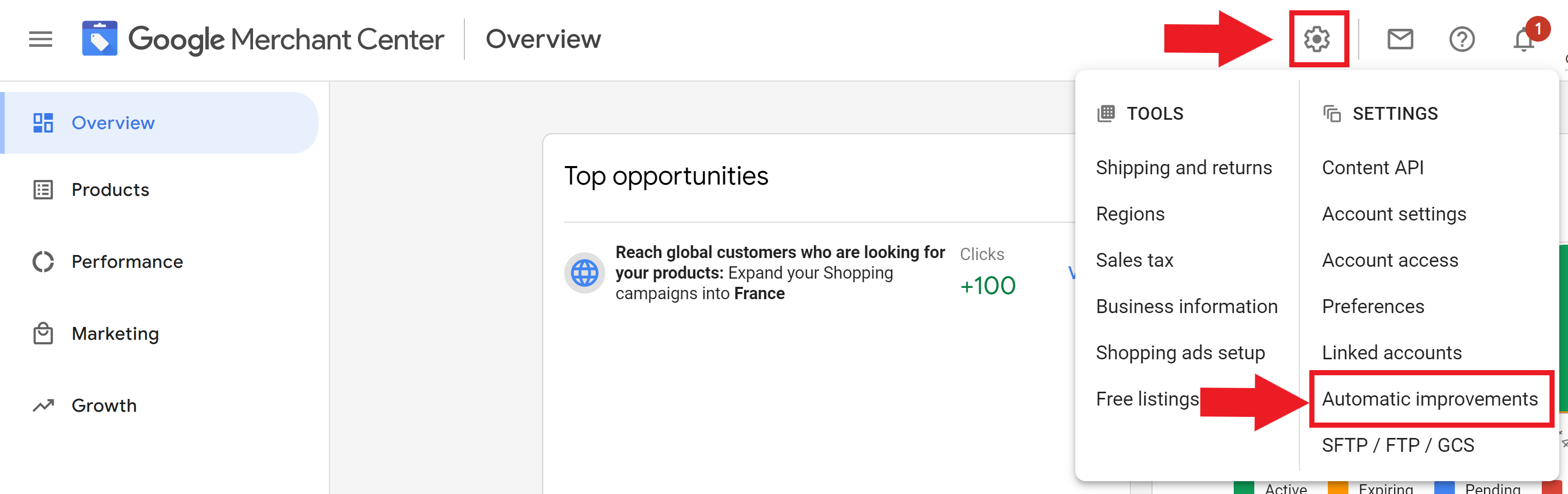Open Shipping and returns tool

coord(1184,168)
